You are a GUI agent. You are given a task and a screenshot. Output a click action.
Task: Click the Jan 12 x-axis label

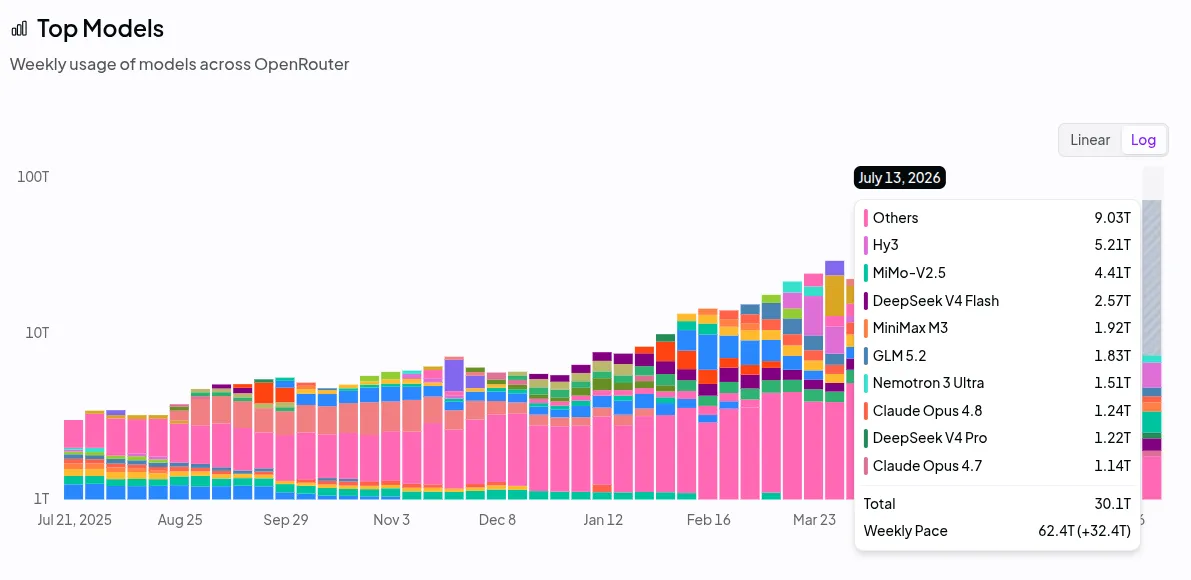click(603, 520)
